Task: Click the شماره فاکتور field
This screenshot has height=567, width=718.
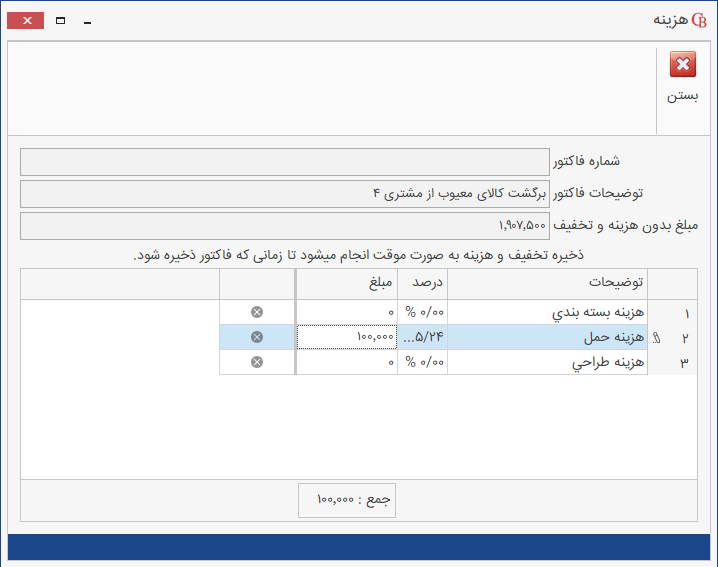Action: 284,161
